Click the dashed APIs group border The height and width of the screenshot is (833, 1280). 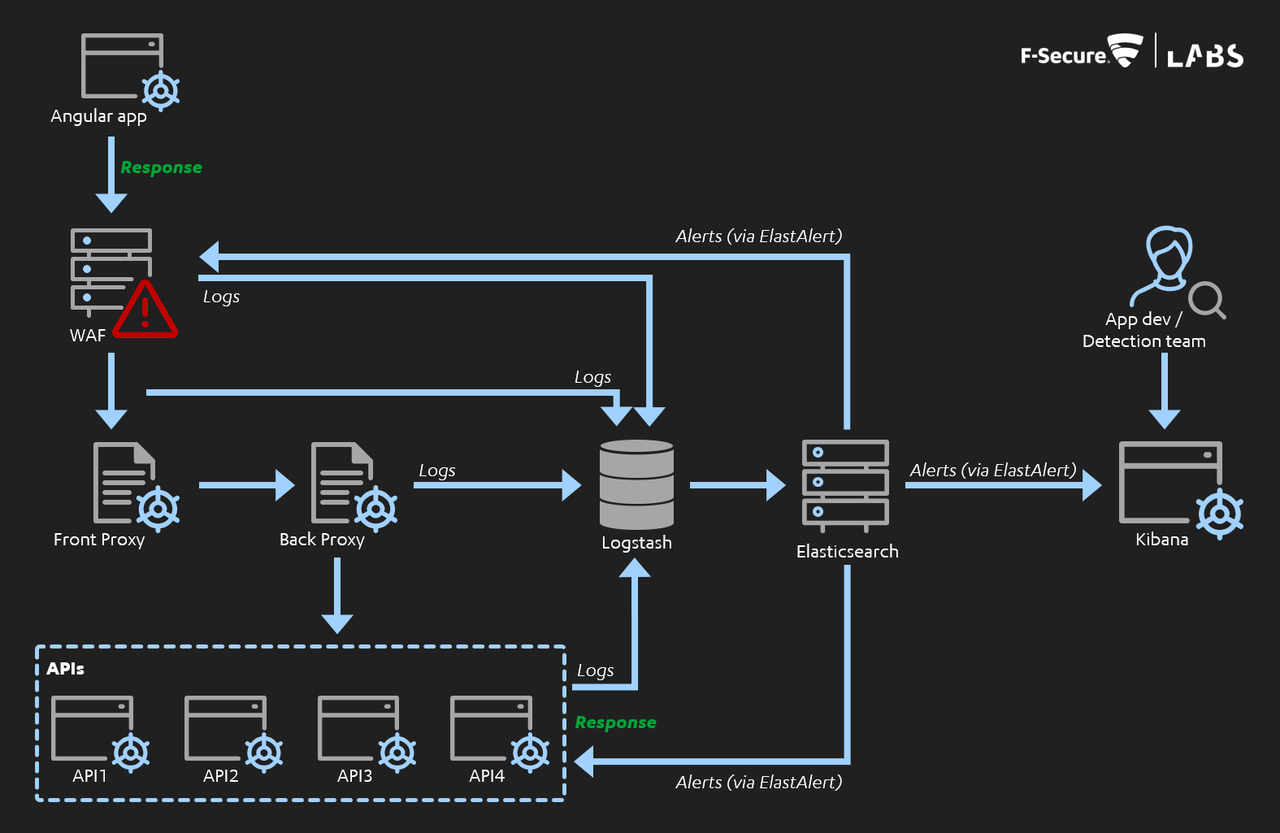point(300,646)
